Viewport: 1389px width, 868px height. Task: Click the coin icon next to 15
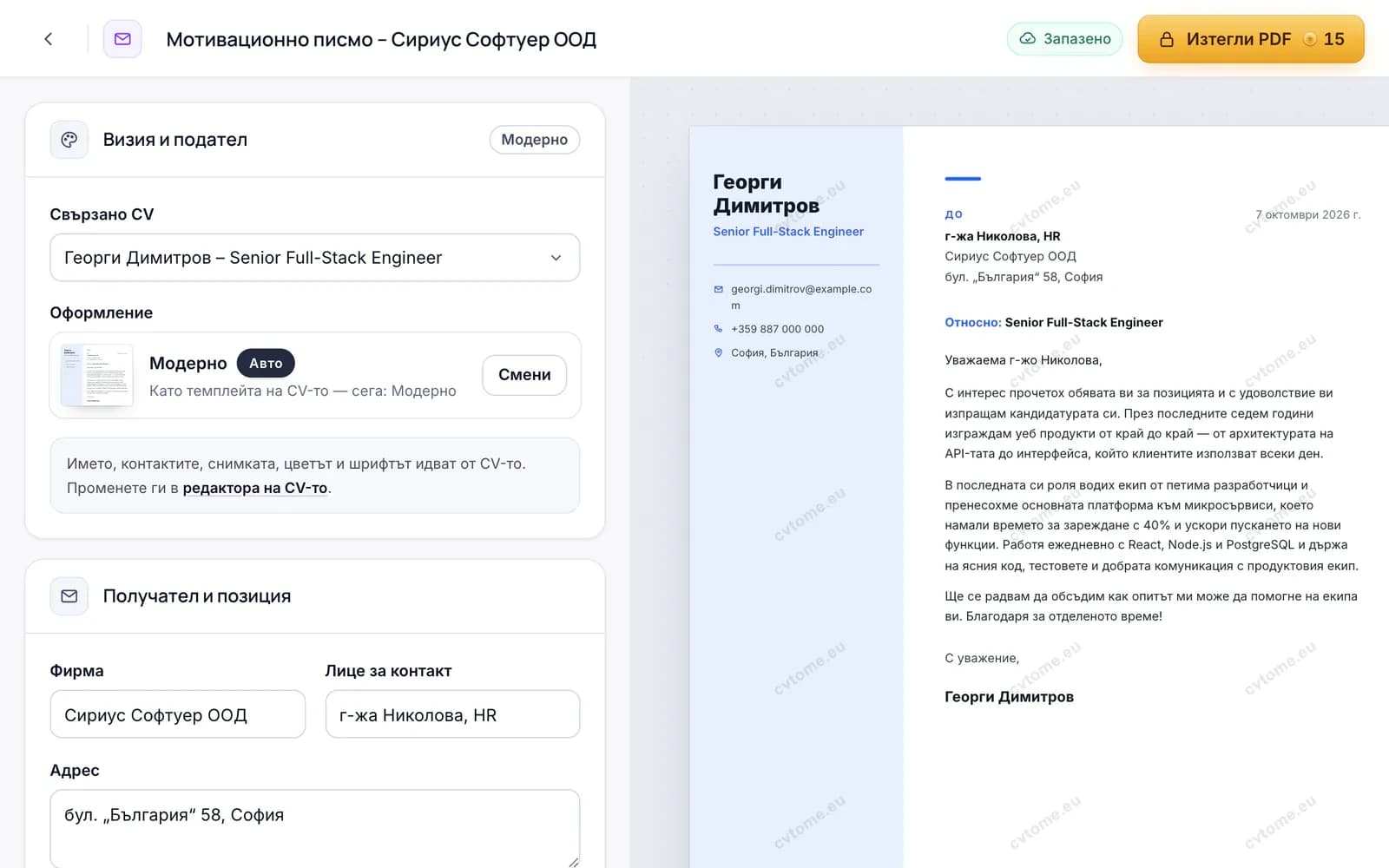1310,39
